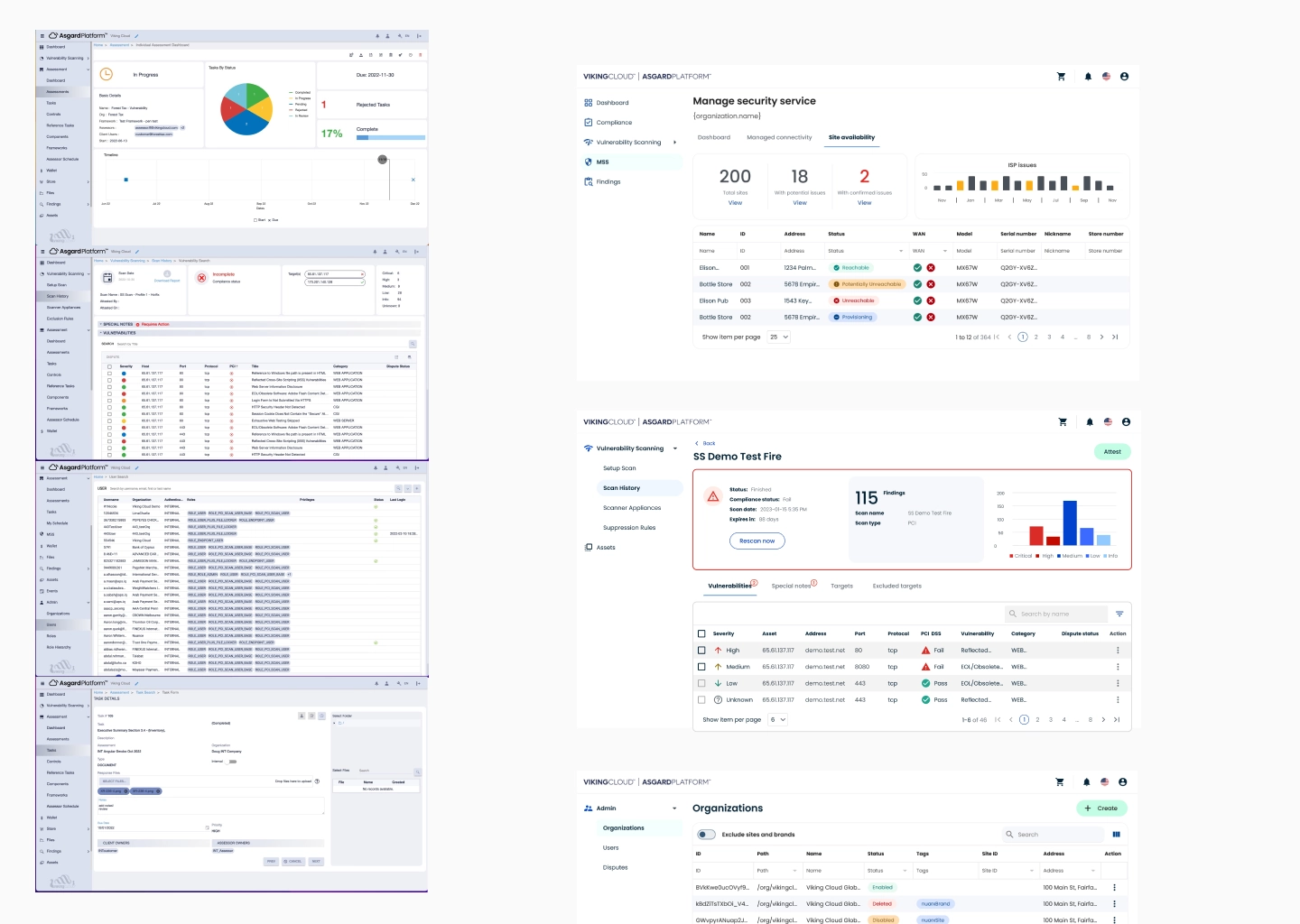The height and width of the screenshot is (924, 1300).
Task: Open account icon in SS Demo Test Fire panel
Action: coord(1126,421)
